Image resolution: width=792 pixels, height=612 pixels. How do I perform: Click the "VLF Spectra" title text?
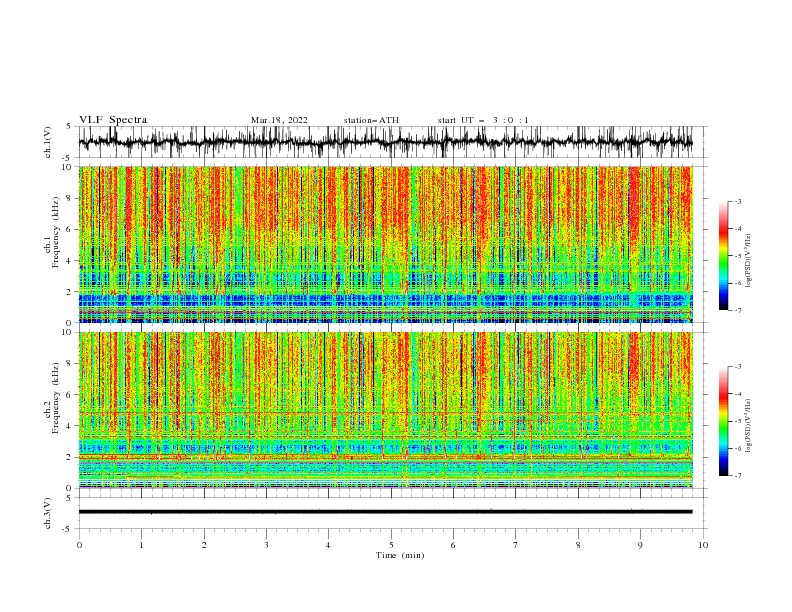(113, 120)
